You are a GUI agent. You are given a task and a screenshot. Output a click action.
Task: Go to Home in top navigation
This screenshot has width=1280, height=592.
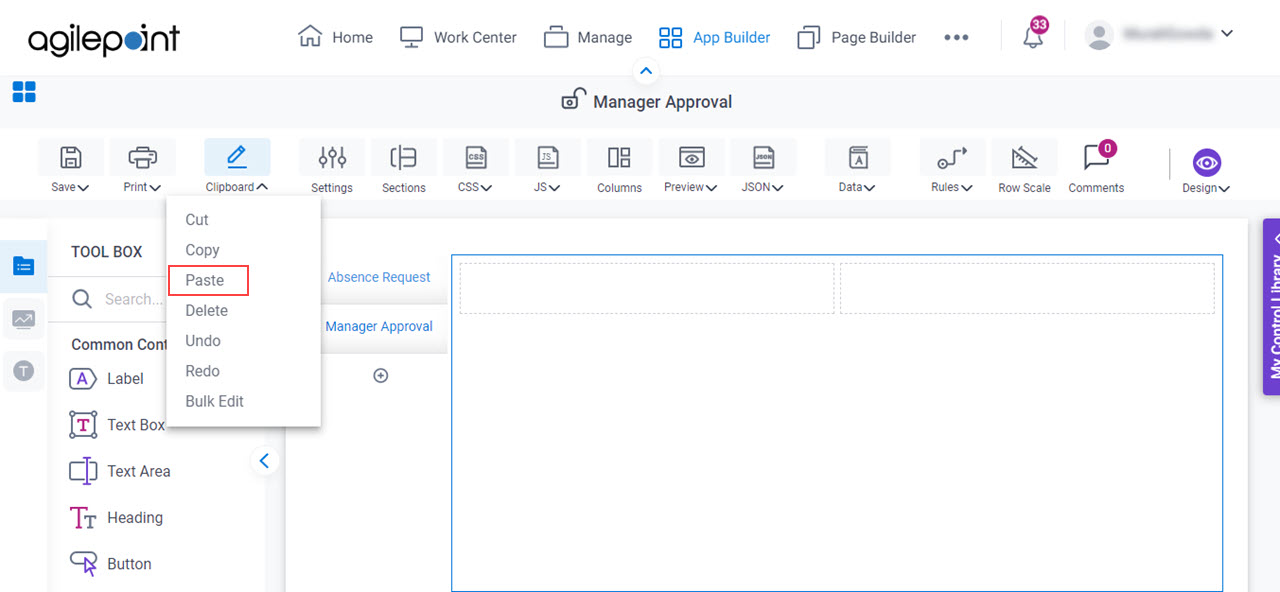click(x=335, y=37)
